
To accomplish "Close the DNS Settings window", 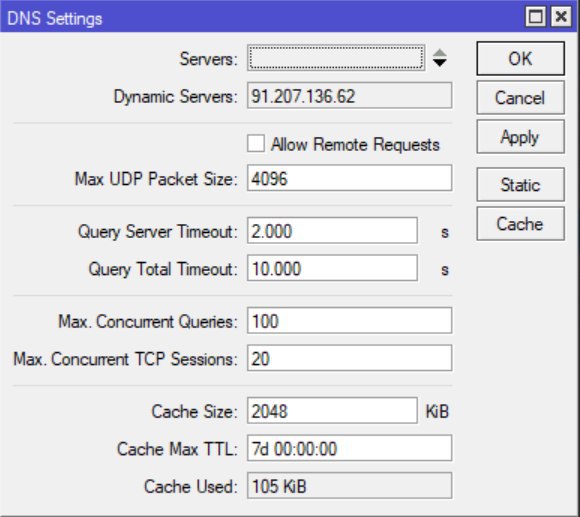I will pyautogui.click(x=561, y=17).
